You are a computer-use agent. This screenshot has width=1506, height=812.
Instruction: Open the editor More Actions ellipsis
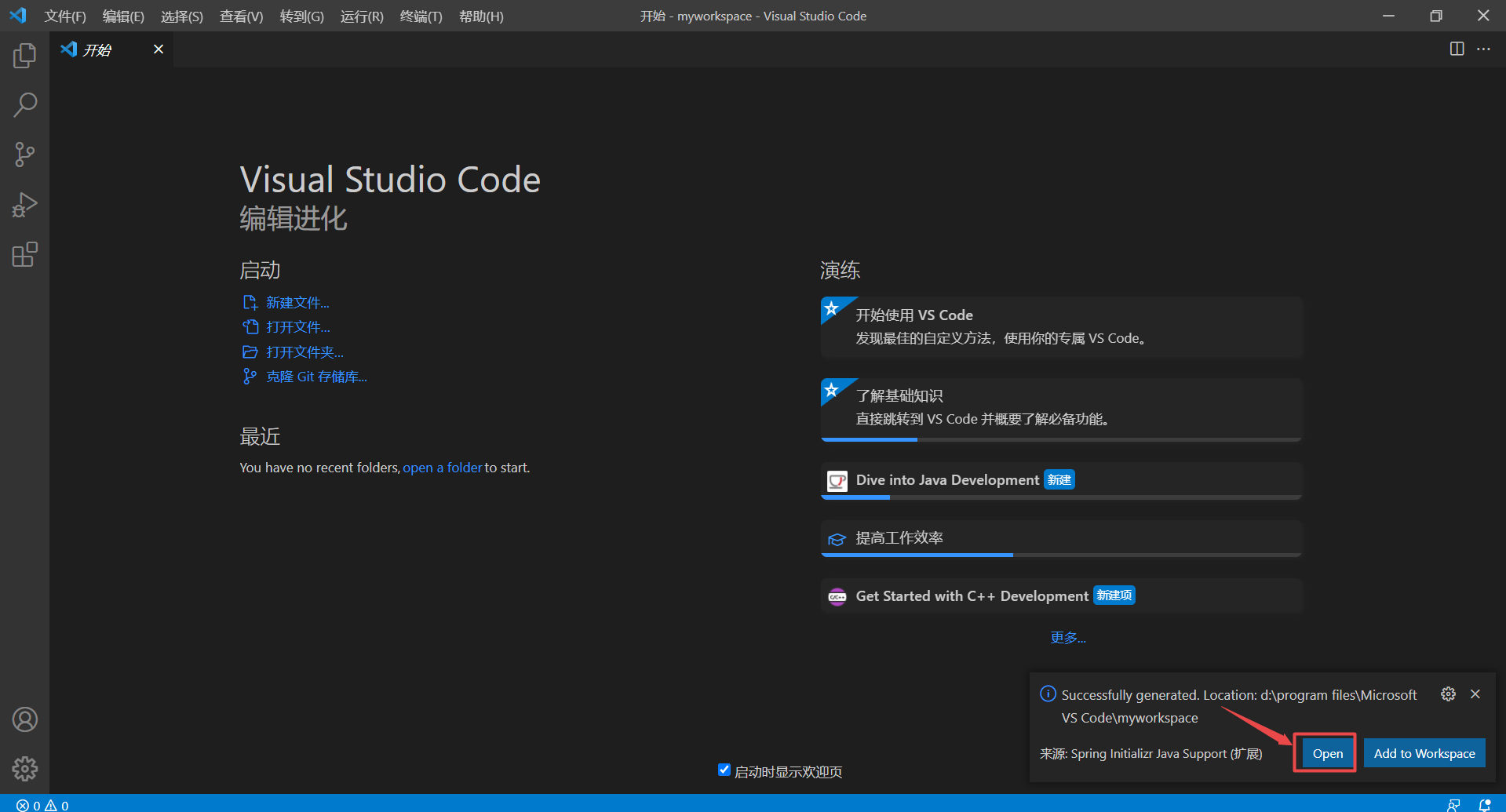pos(1483,49)
